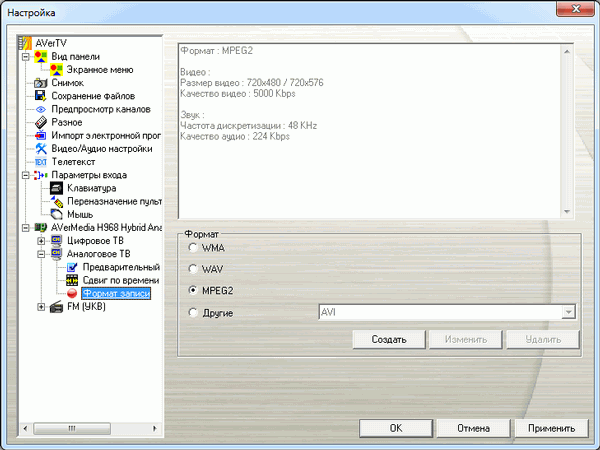The image size is (600, 450).
Task: Click tree horizontal scrollbar right arrow
Action: (155, 428)
